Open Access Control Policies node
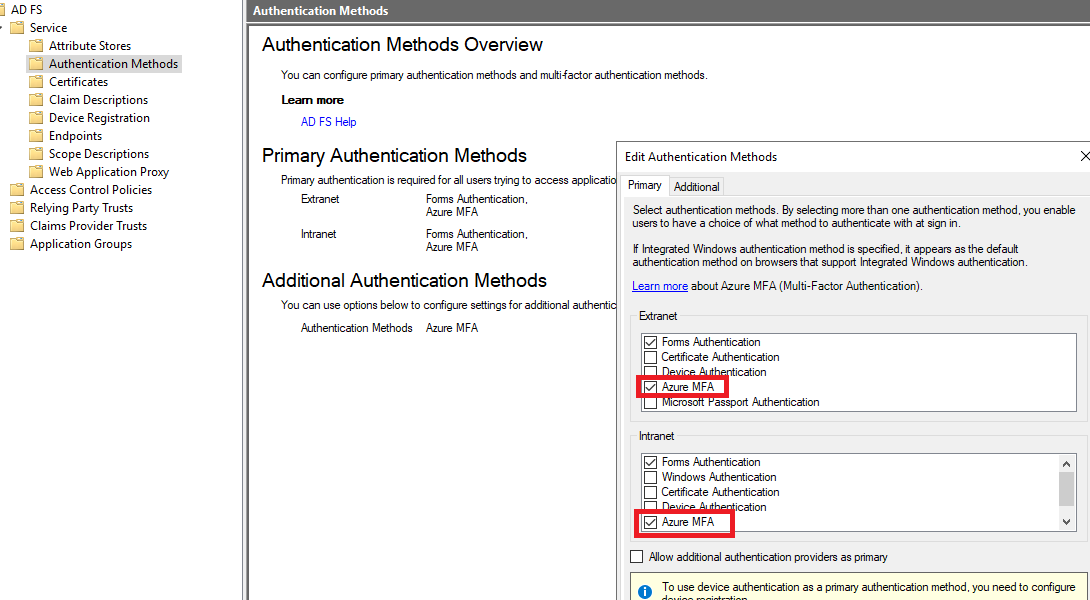 90,190
